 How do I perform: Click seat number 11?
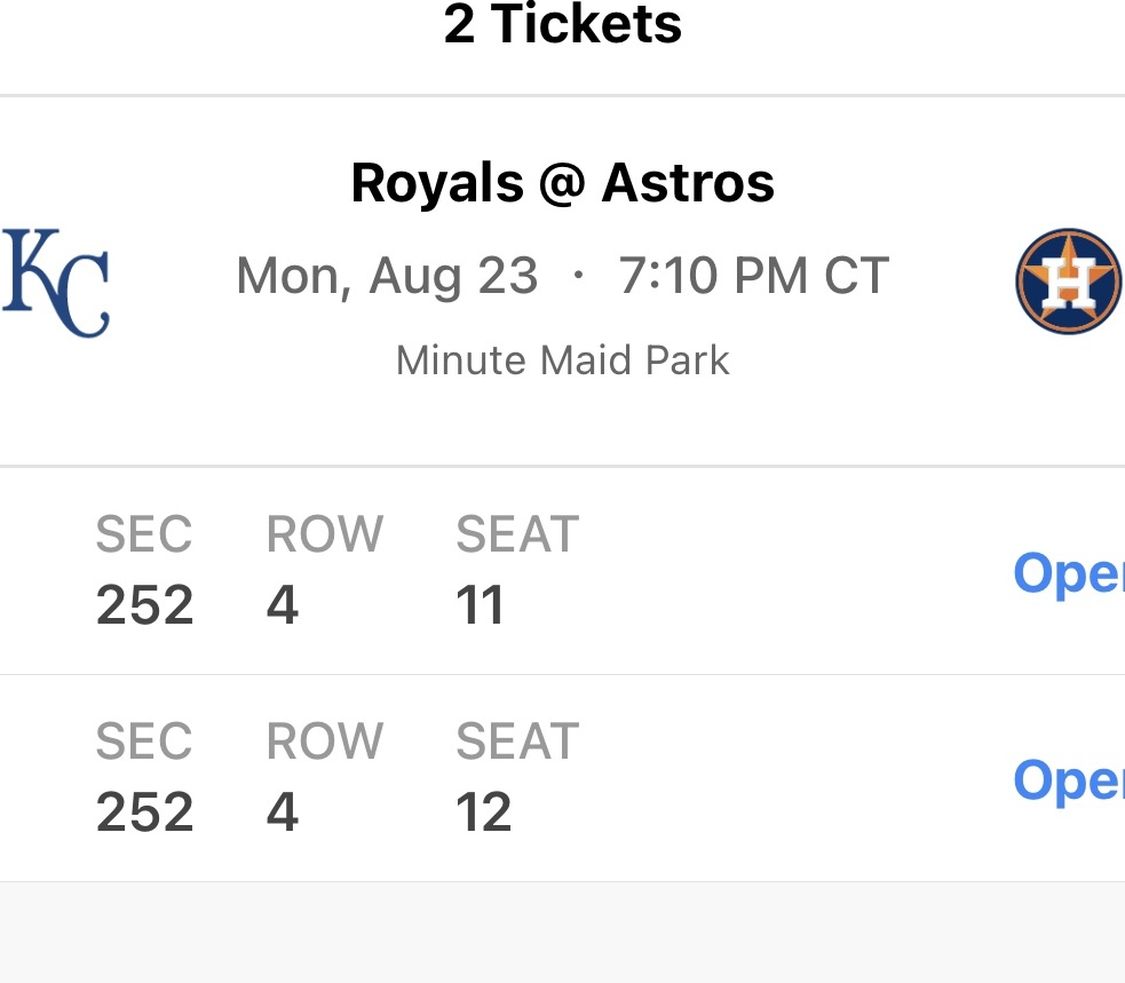[x=479, y=604]
